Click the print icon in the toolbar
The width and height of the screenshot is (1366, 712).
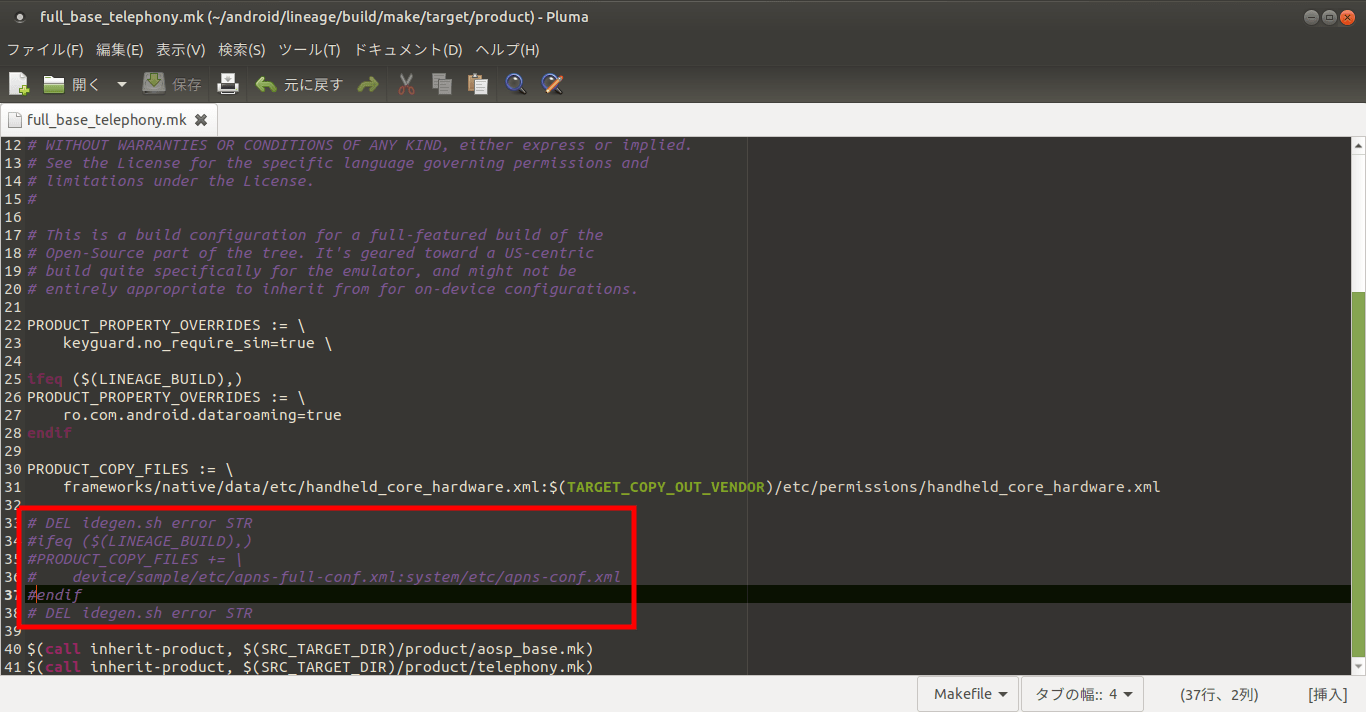228,85
